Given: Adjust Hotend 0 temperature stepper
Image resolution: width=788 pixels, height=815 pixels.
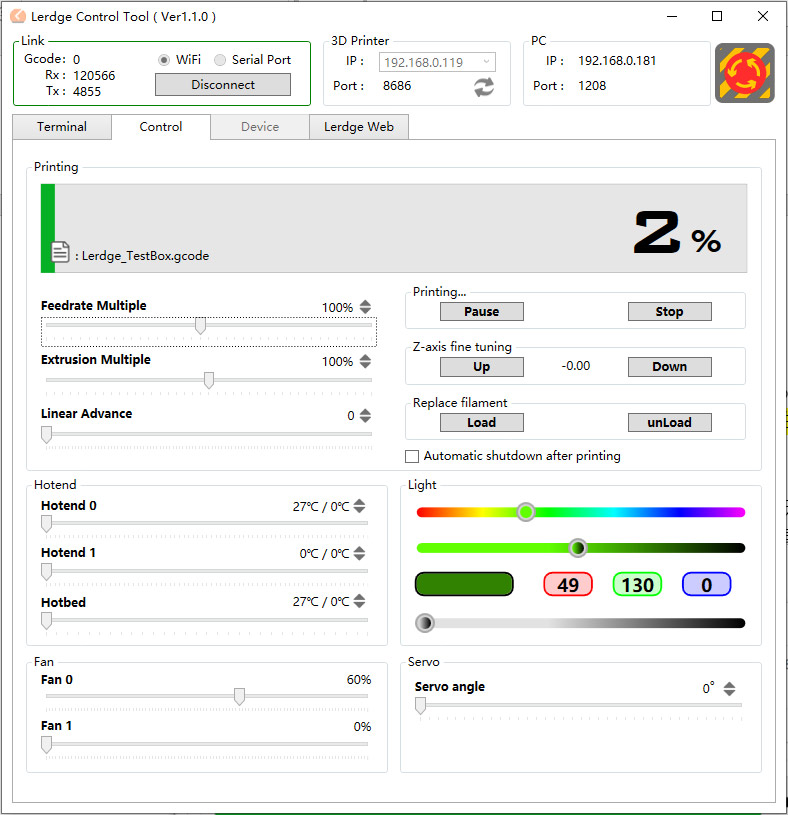Looking at the screenshot, I should pyautogui.click(x=359, y=506).
